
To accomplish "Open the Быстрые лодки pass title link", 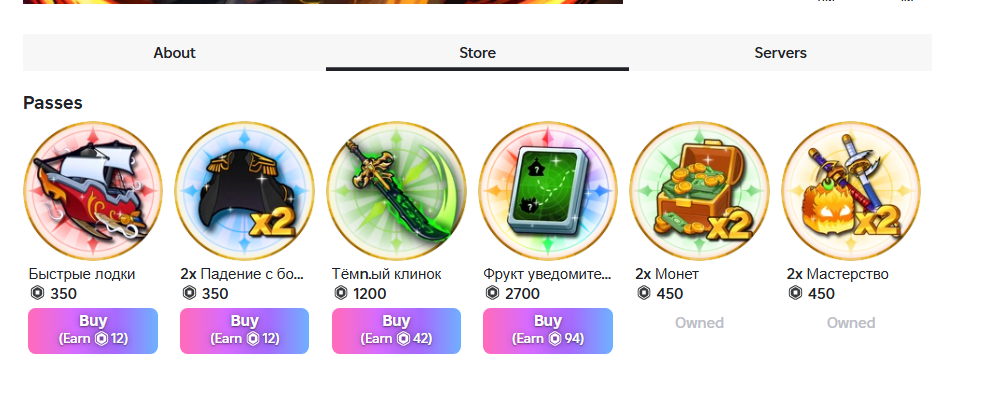I will (x=81, y=274).
